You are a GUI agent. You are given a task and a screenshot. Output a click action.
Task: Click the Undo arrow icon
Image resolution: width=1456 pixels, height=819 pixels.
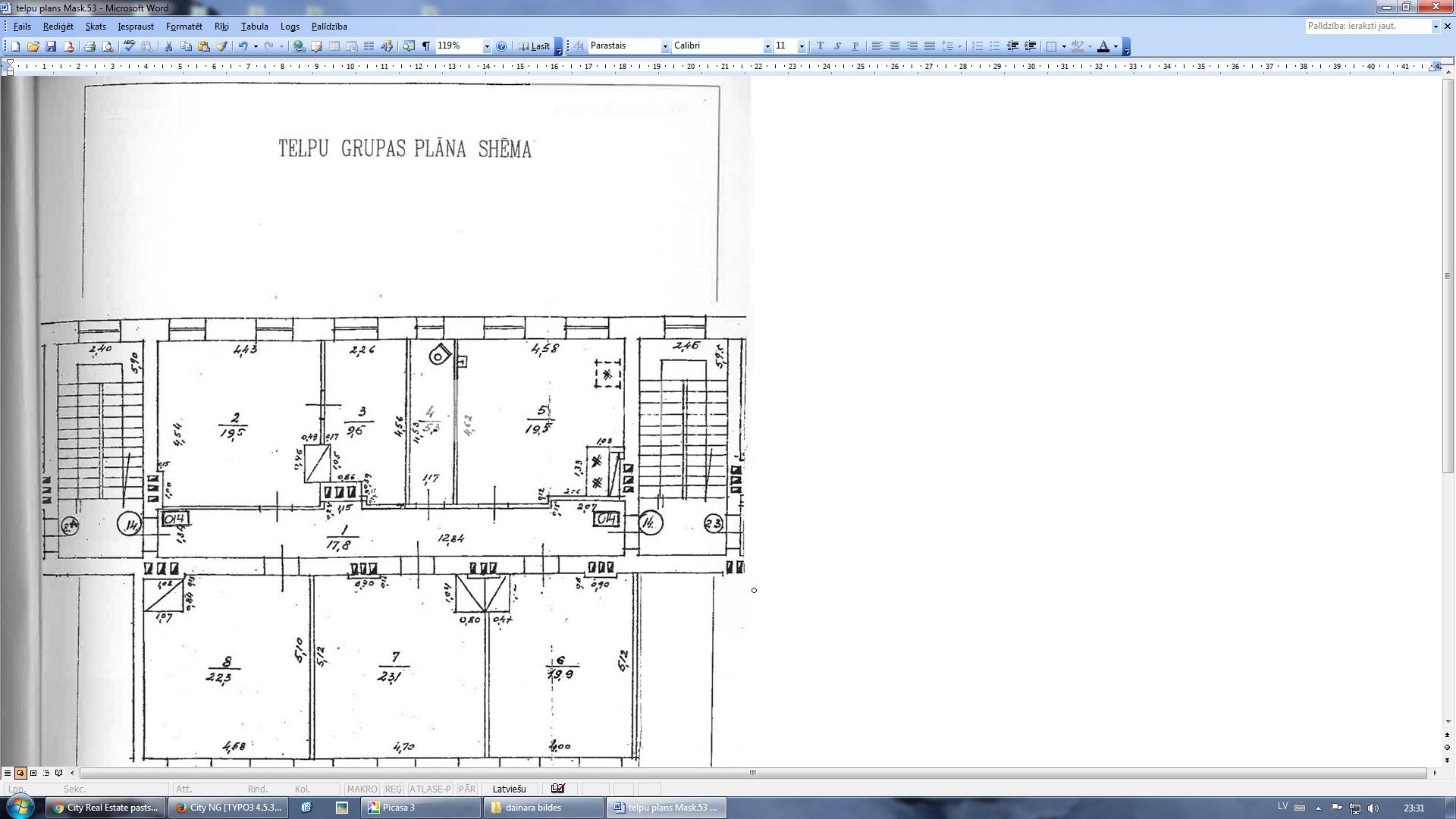(243, 46)
